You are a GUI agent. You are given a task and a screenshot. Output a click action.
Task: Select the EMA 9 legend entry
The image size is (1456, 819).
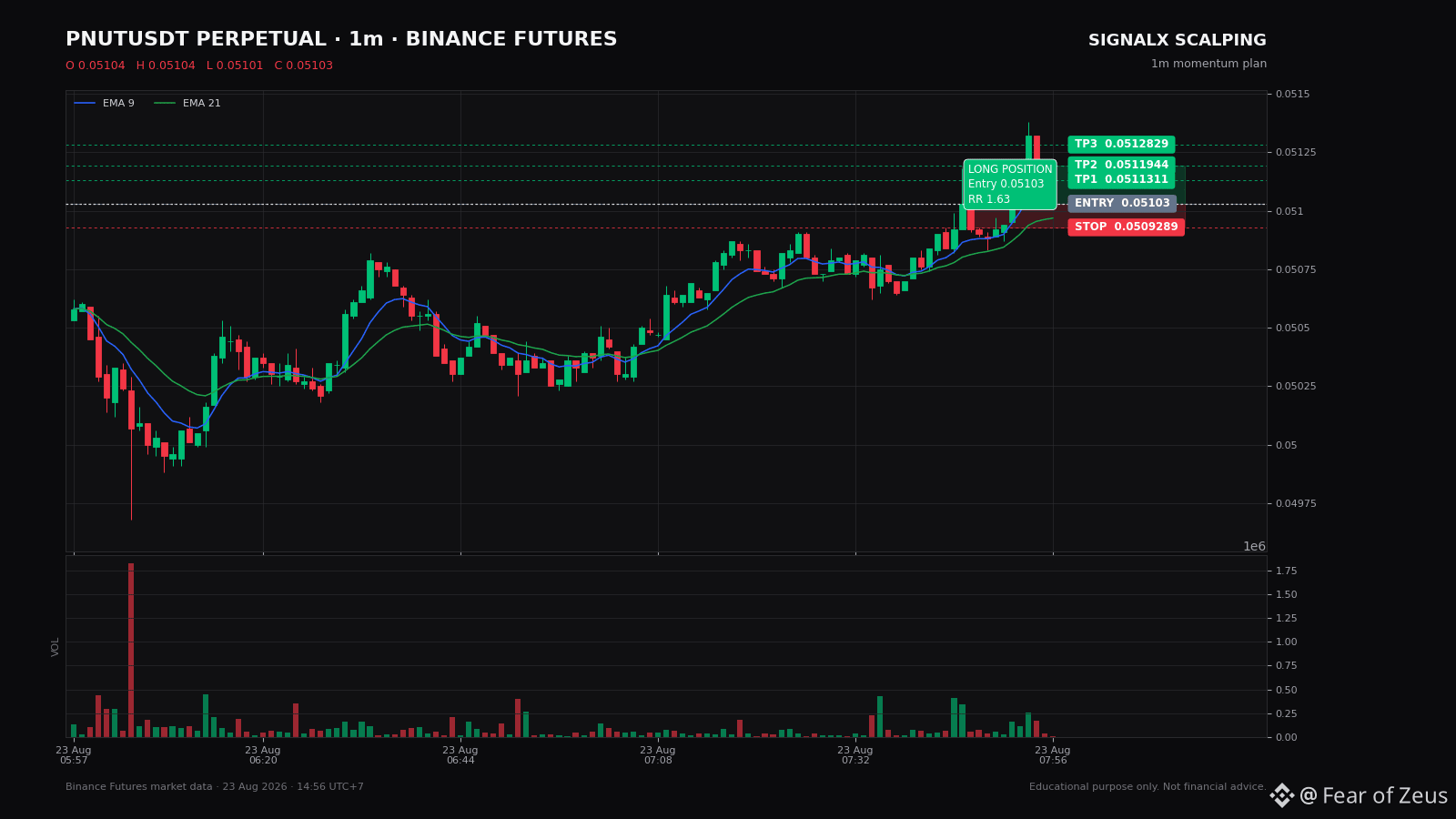point(105,104)
